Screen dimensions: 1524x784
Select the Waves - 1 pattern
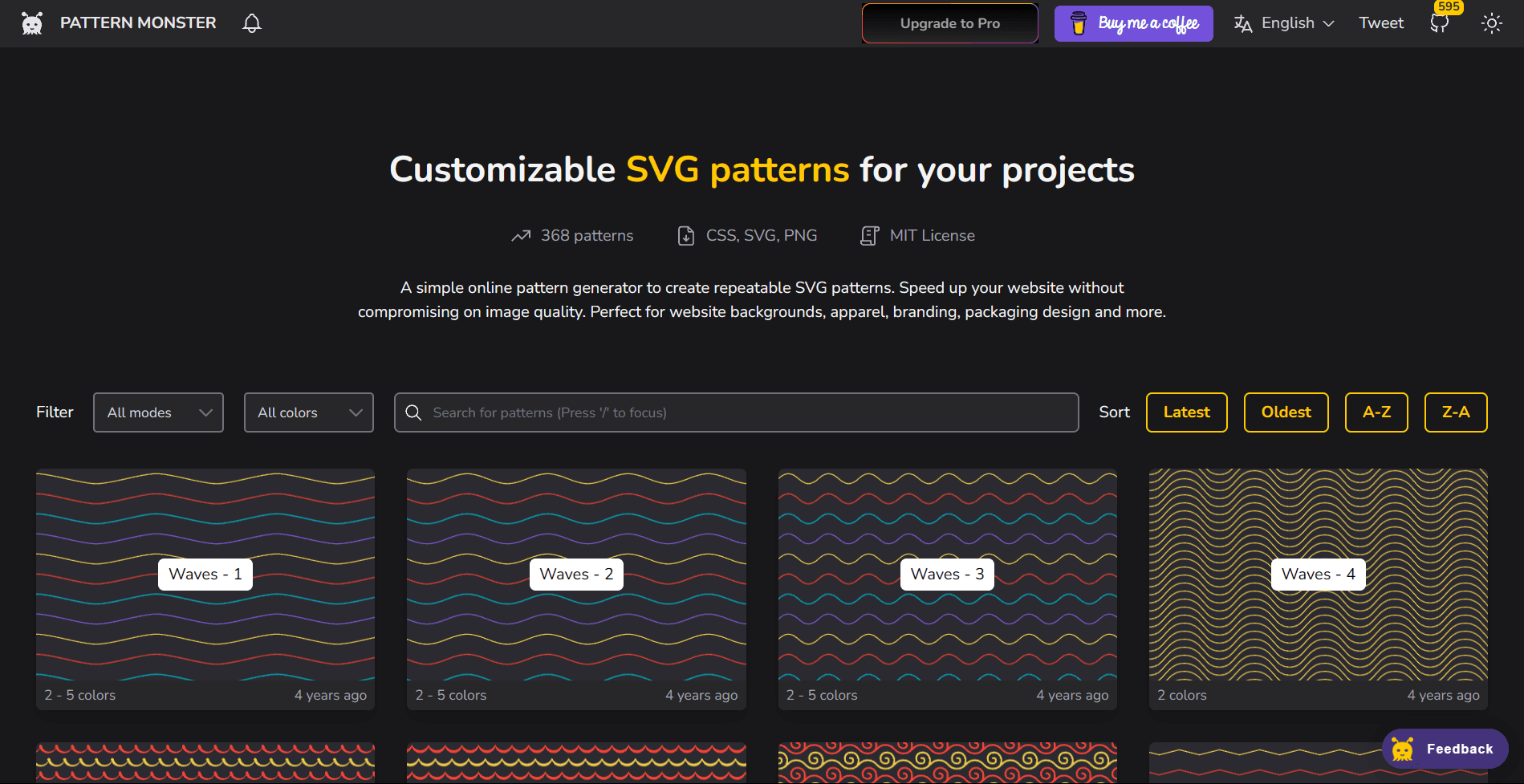tap(205, 574)
